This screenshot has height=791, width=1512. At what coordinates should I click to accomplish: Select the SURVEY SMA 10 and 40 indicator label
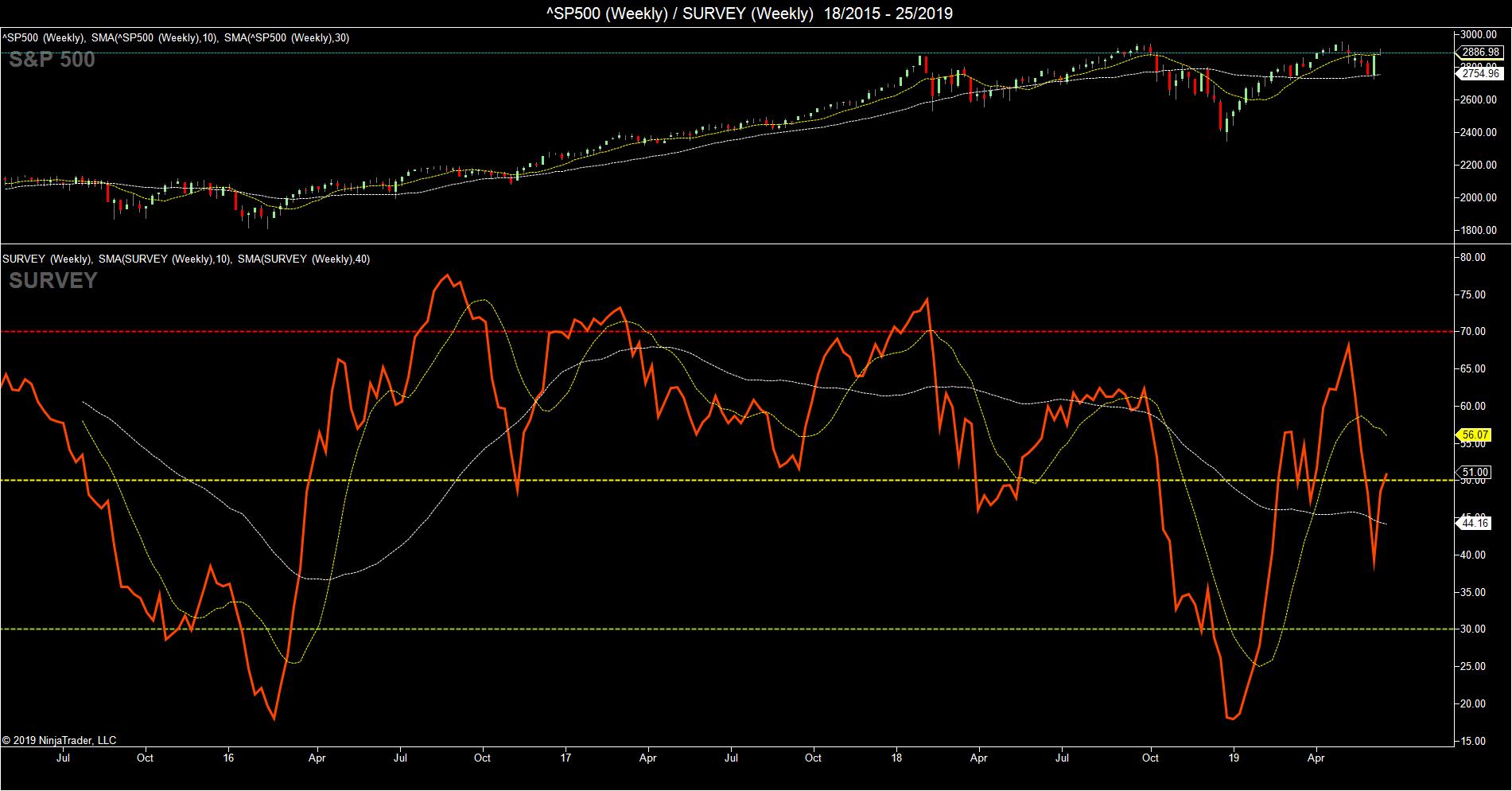(186, 259)
